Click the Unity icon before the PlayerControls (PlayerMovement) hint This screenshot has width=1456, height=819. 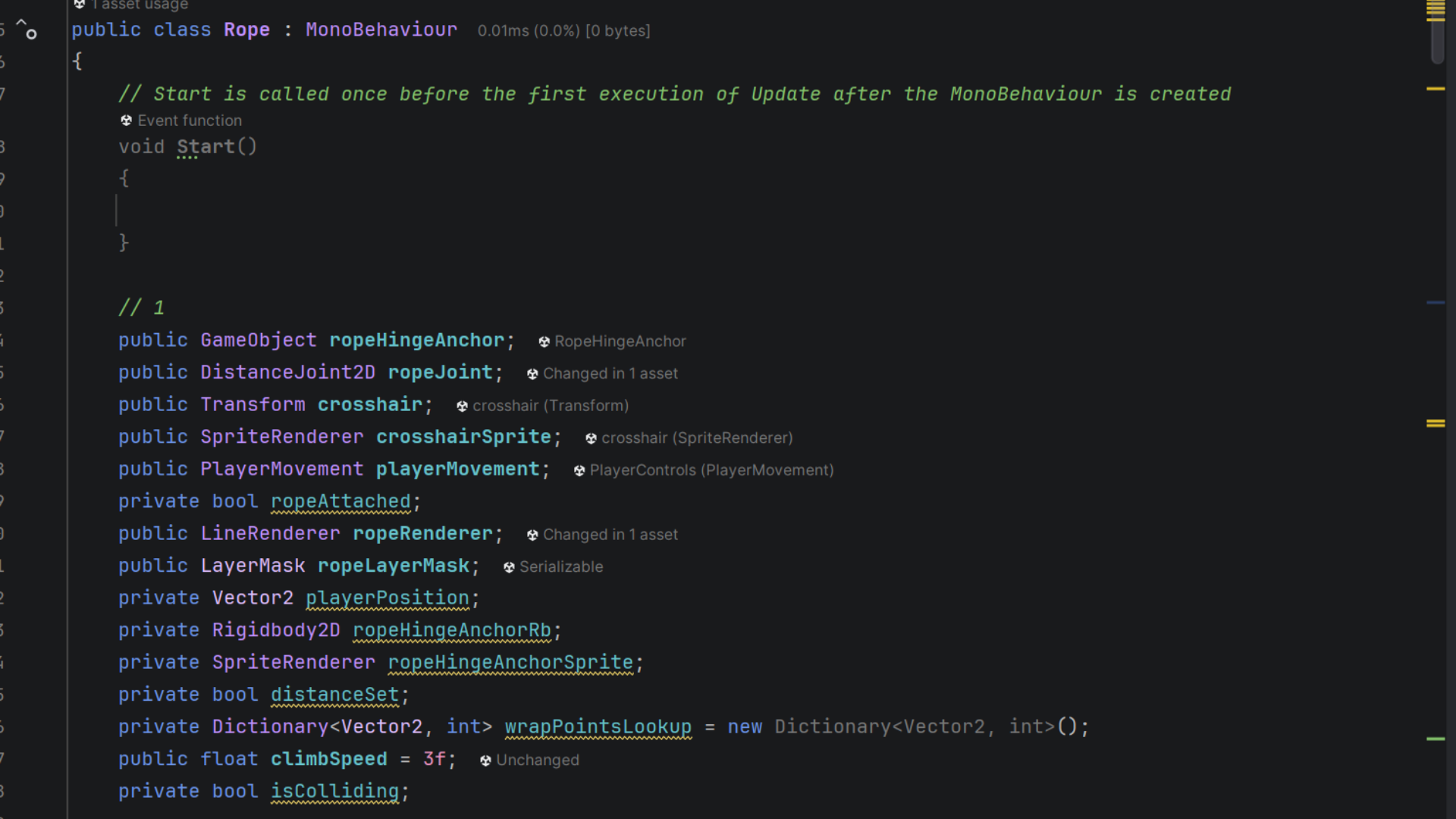coord(579,471)
